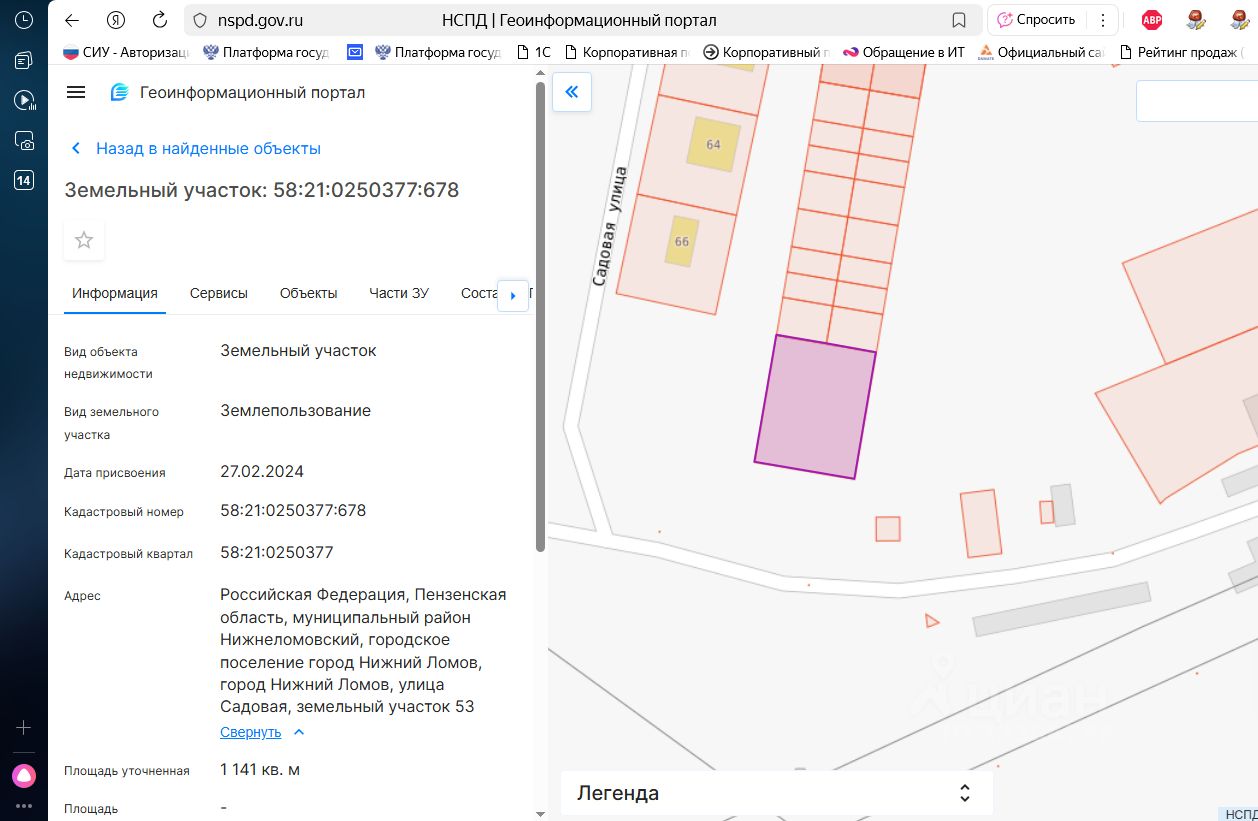Image resolution: width=1258 pixels, height=821 pixels.
Task: Collapse address with Свернуть chevron
Action: click(x=298, y=732)
